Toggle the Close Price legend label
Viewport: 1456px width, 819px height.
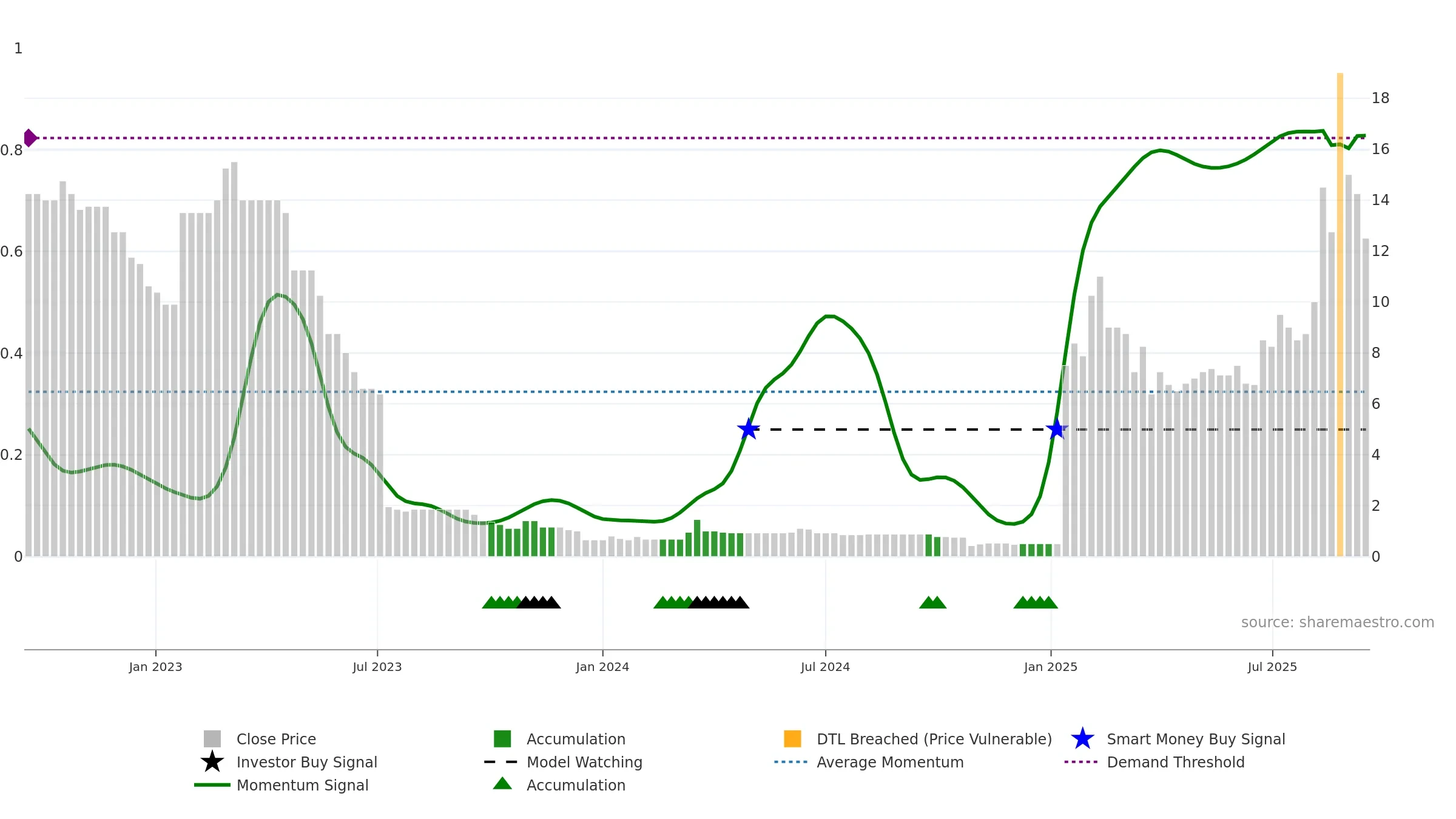pyautogui.click(x=276, y=739)
